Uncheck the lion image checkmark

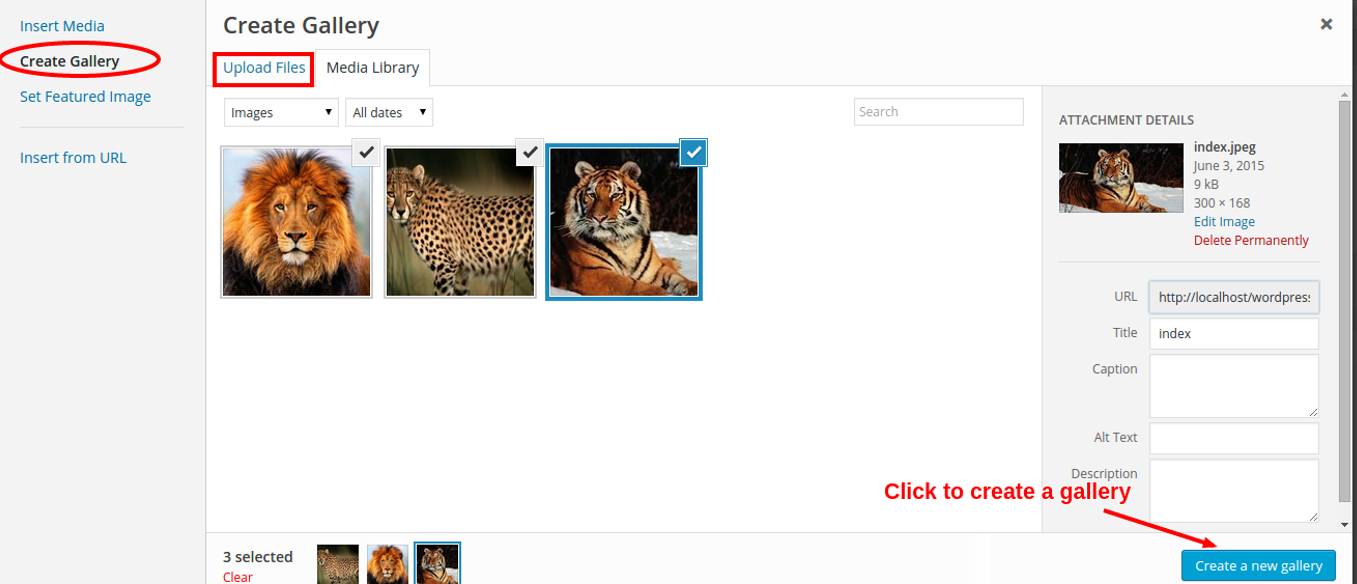pos(367,152)
